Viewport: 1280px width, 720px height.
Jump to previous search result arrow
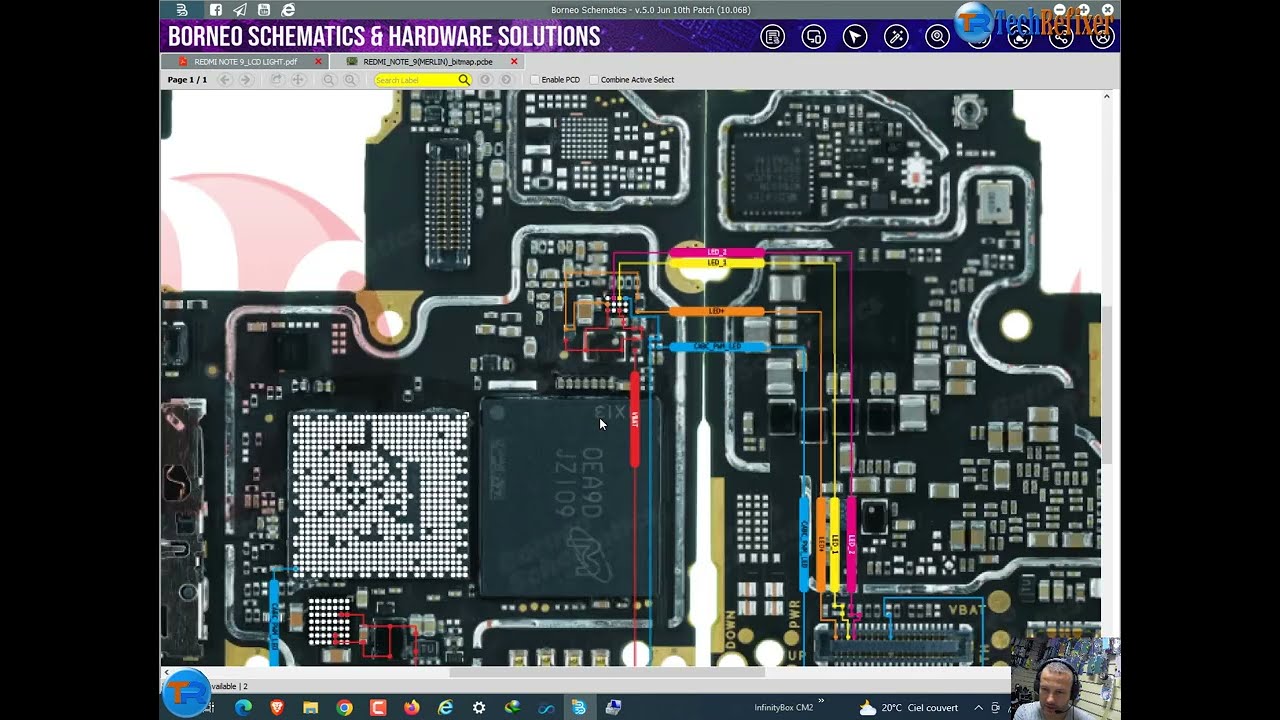(486, 80)
